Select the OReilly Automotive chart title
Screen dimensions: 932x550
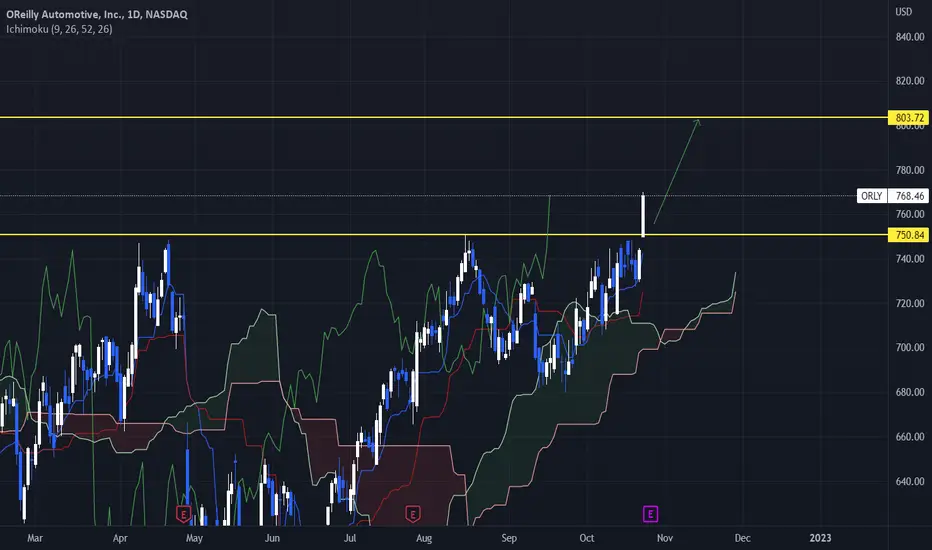(x=97, y=14)
